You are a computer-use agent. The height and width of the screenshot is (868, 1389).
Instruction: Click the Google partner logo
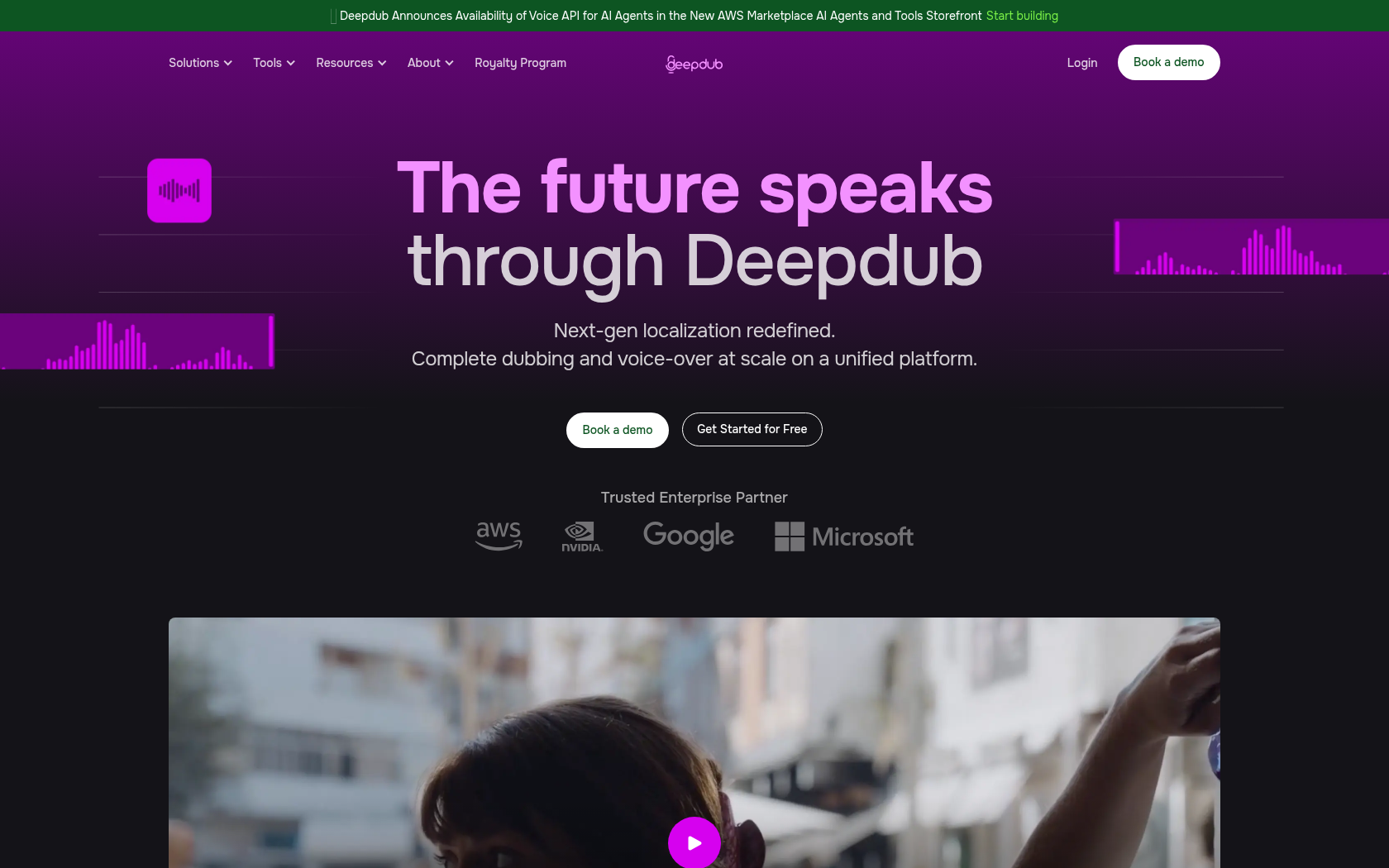(689, 536)
